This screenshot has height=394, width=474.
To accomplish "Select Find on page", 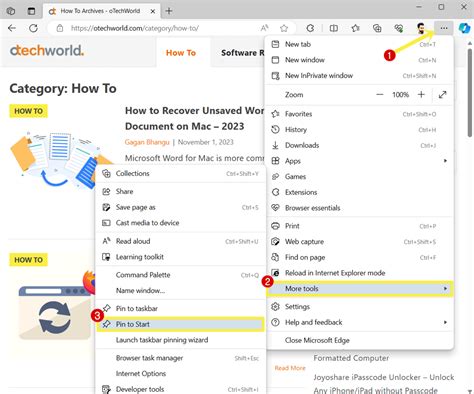I will [359, 257].
